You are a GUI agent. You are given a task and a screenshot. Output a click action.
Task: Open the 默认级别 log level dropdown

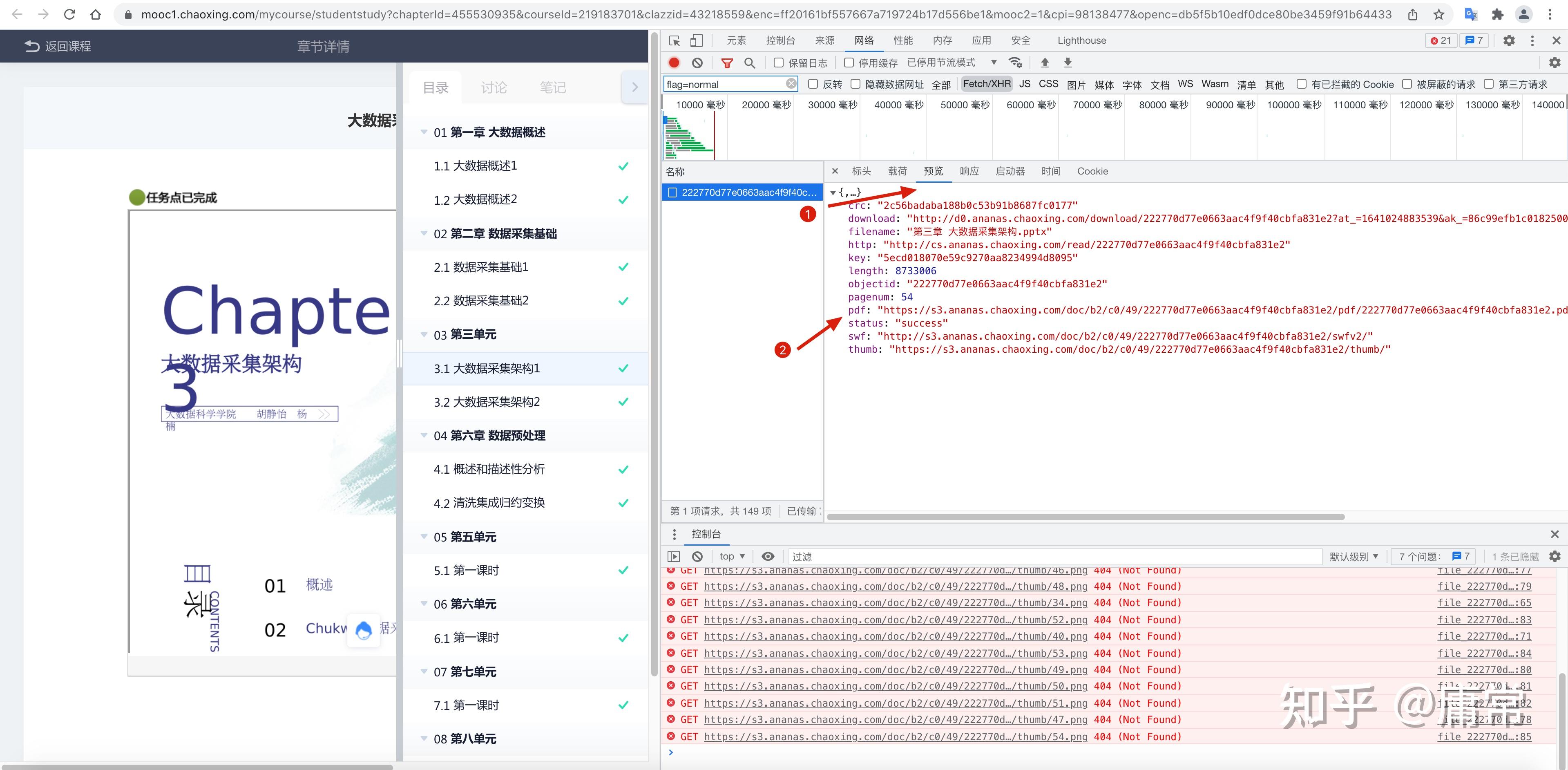1354,556
